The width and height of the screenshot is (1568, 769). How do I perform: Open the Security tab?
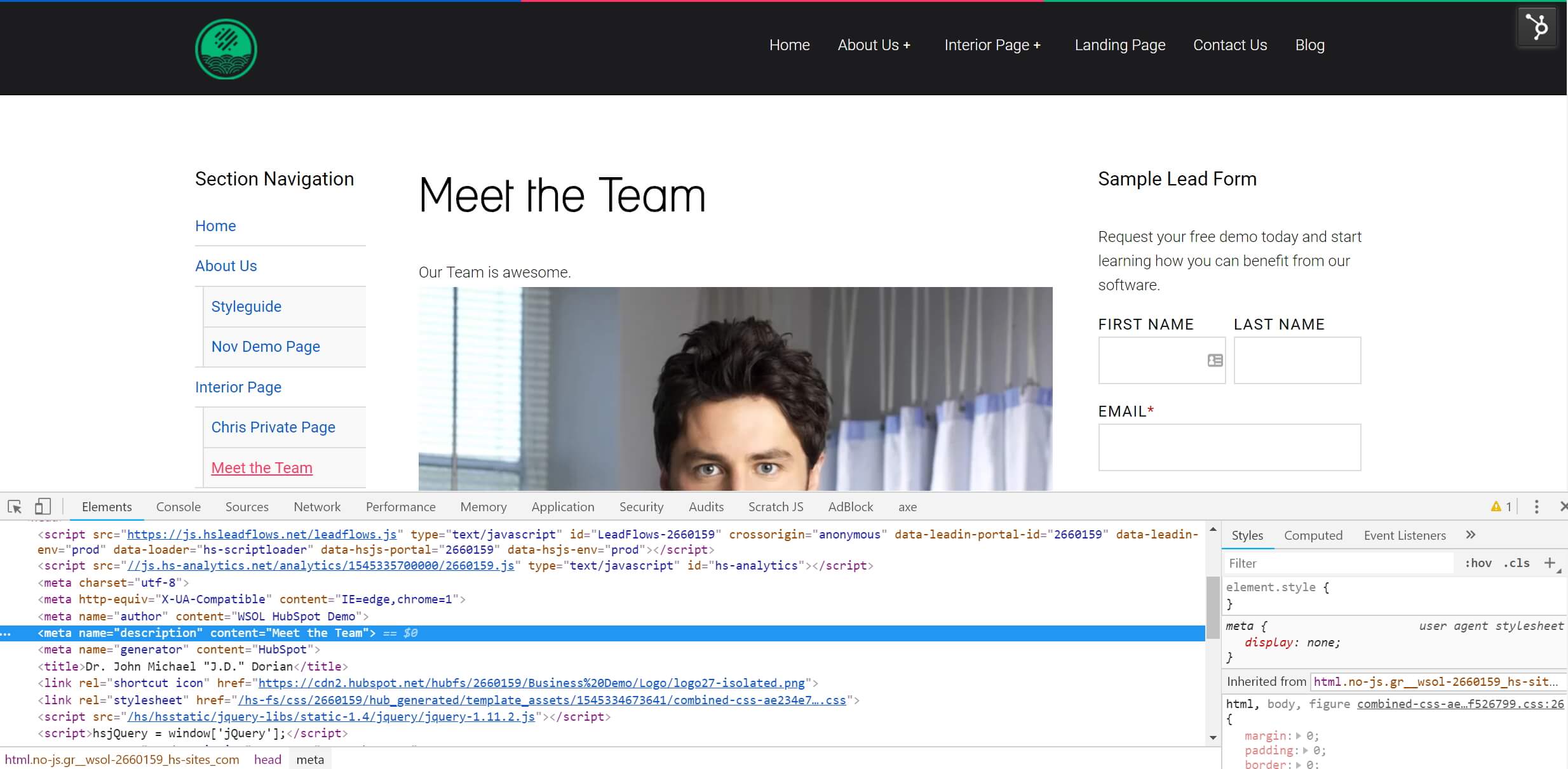tap(642, 507)
